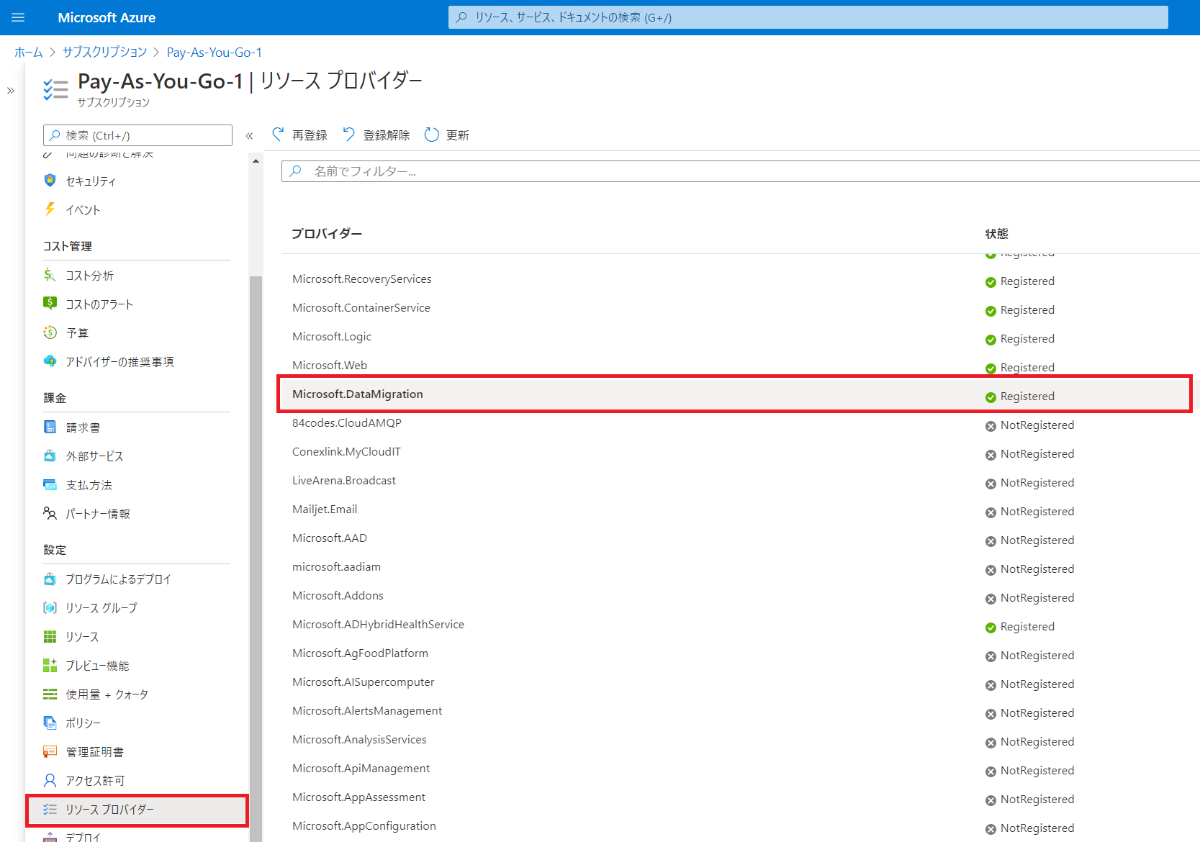Screen dimensions: 1200x842
Task: Sort by プロバイダー column header
Action: [327, 233]
